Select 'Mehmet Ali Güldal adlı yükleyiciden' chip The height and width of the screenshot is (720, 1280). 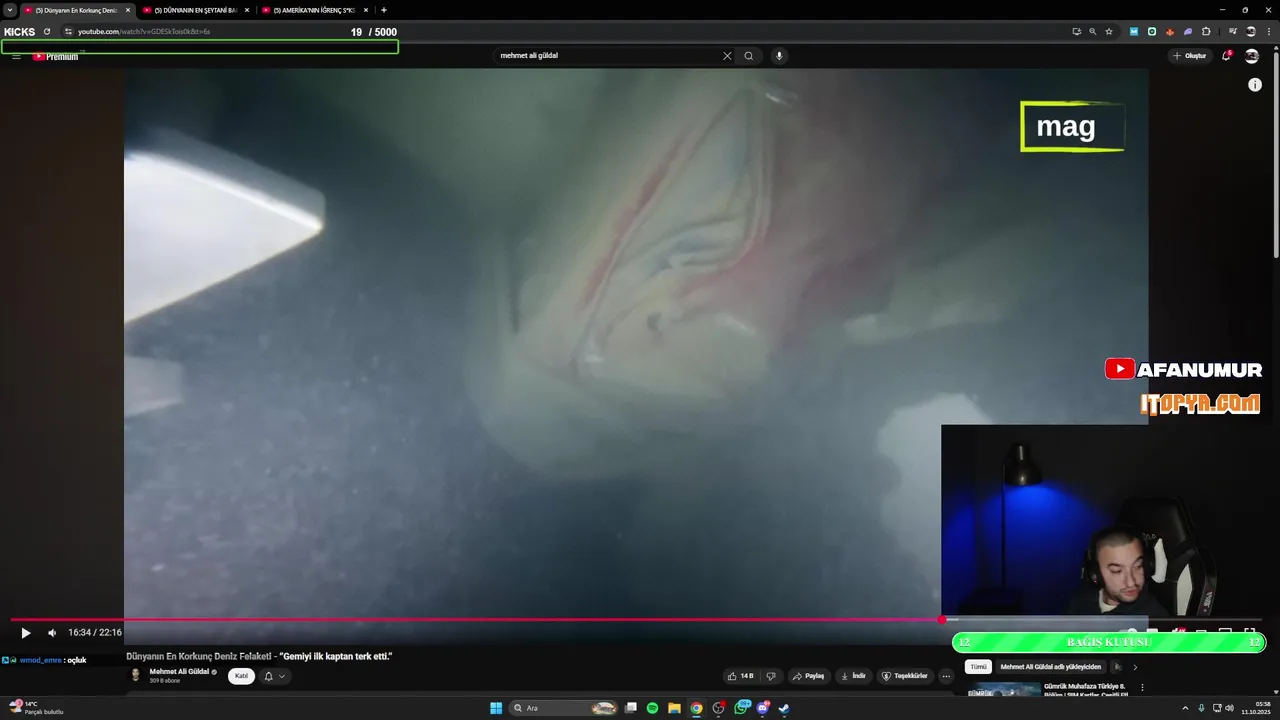pyautogui.click(x=1050, y=667)
